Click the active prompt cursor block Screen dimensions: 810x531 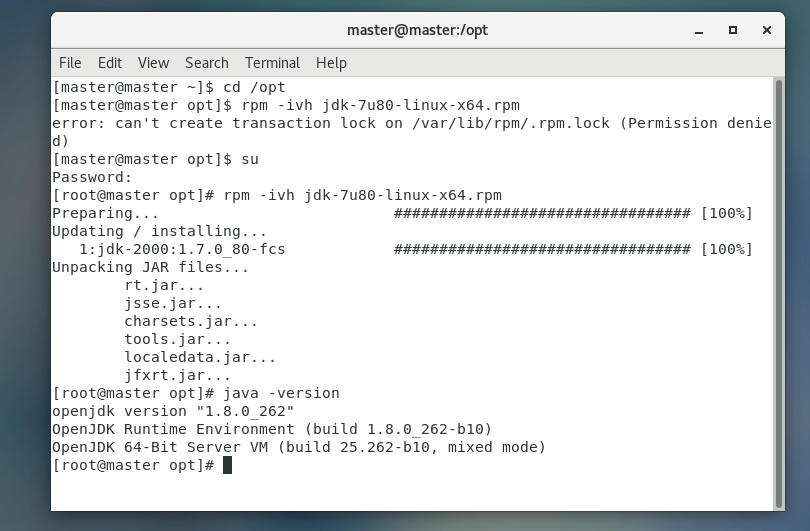coord(227,465)
